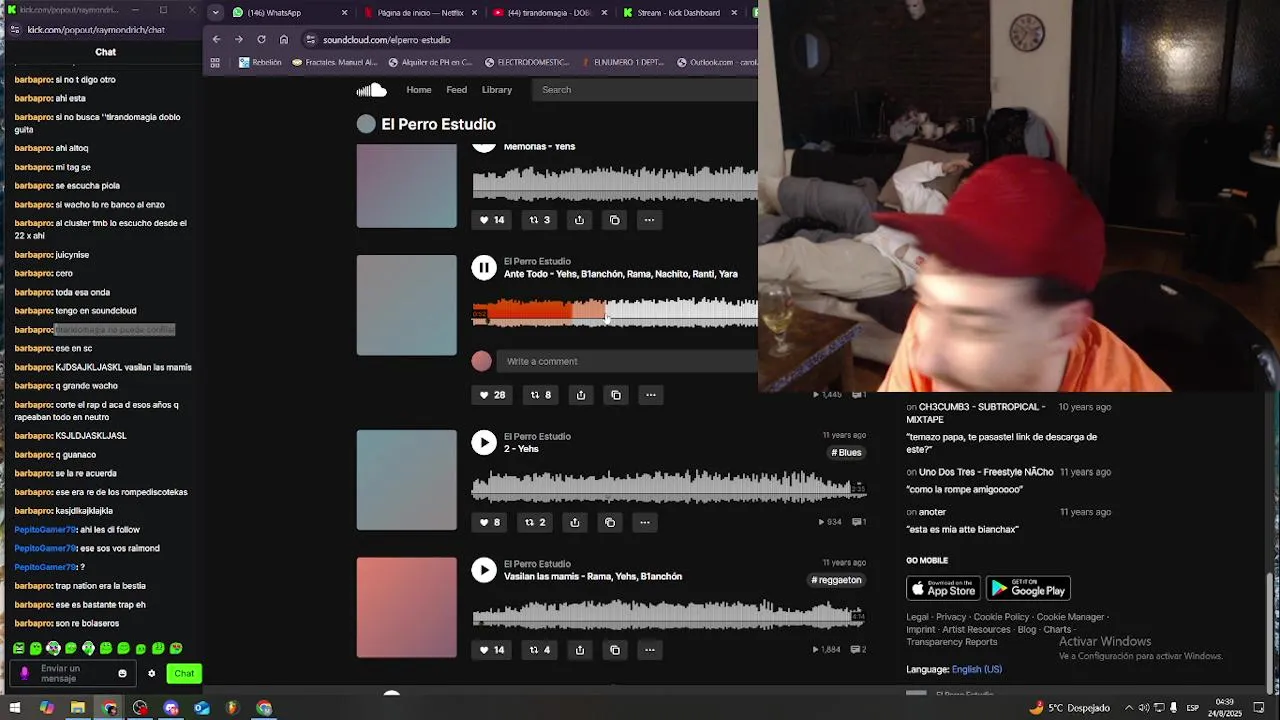Change language English (US)
This screenshot has height=720, width=1280.
pos(977,670)
